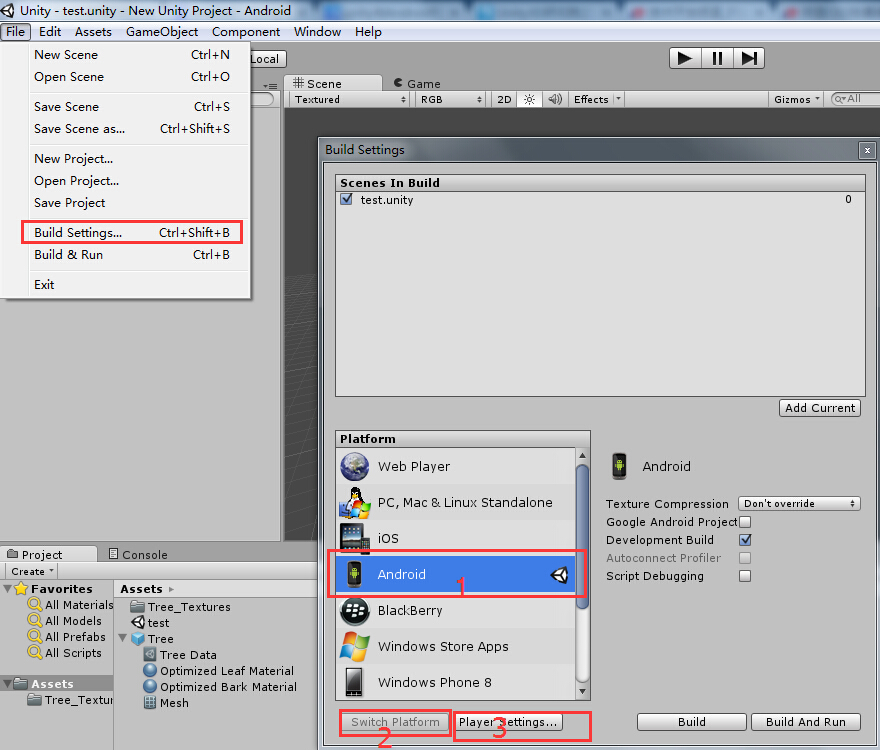Toggle 2D scene view mode

pyautogui.click(x=504, y=99)
